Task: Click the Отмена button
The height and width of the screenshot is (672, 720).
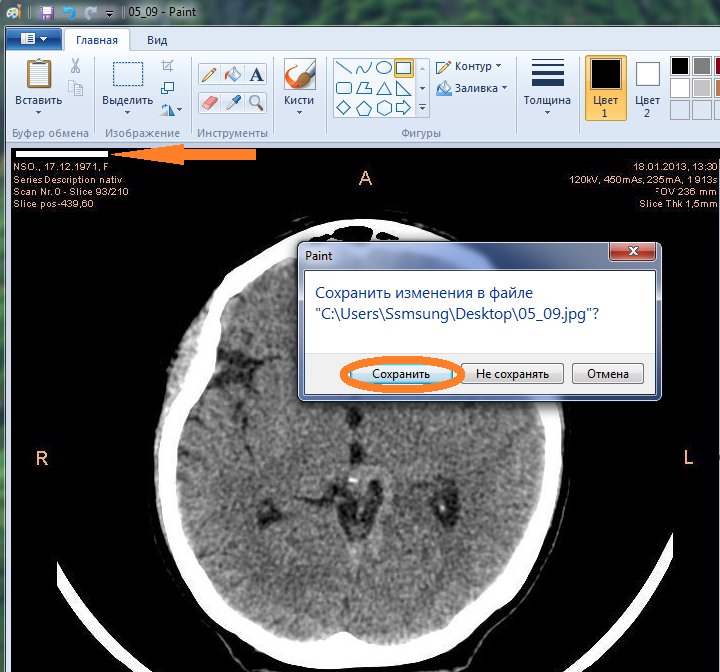Action: (x=608, y=374)
